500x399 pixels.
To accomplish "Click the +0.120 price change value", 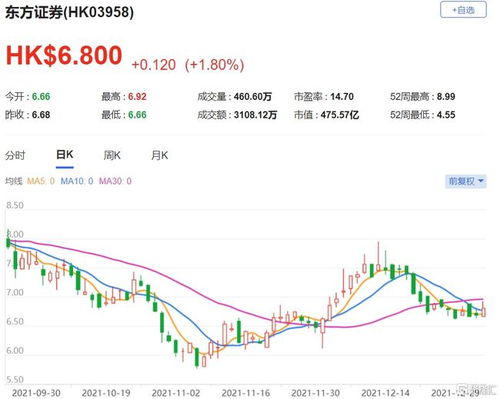I will point(154,65).
